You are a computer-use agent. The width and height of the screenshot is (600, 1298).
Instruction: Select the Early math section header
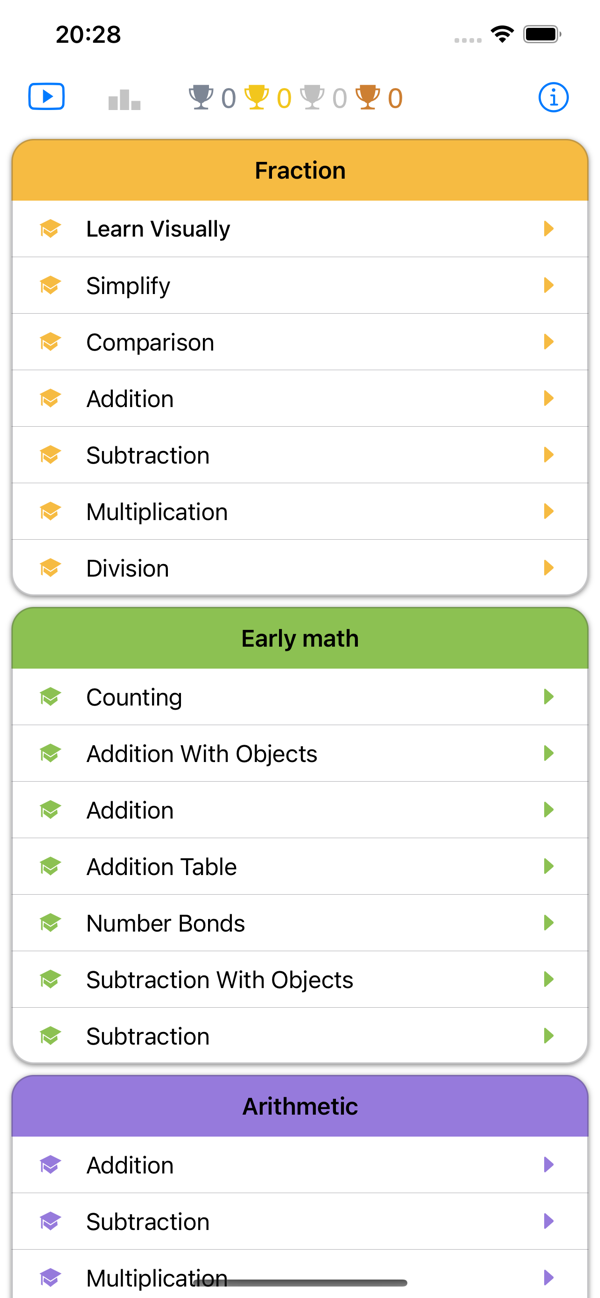[x=300, y=639]
